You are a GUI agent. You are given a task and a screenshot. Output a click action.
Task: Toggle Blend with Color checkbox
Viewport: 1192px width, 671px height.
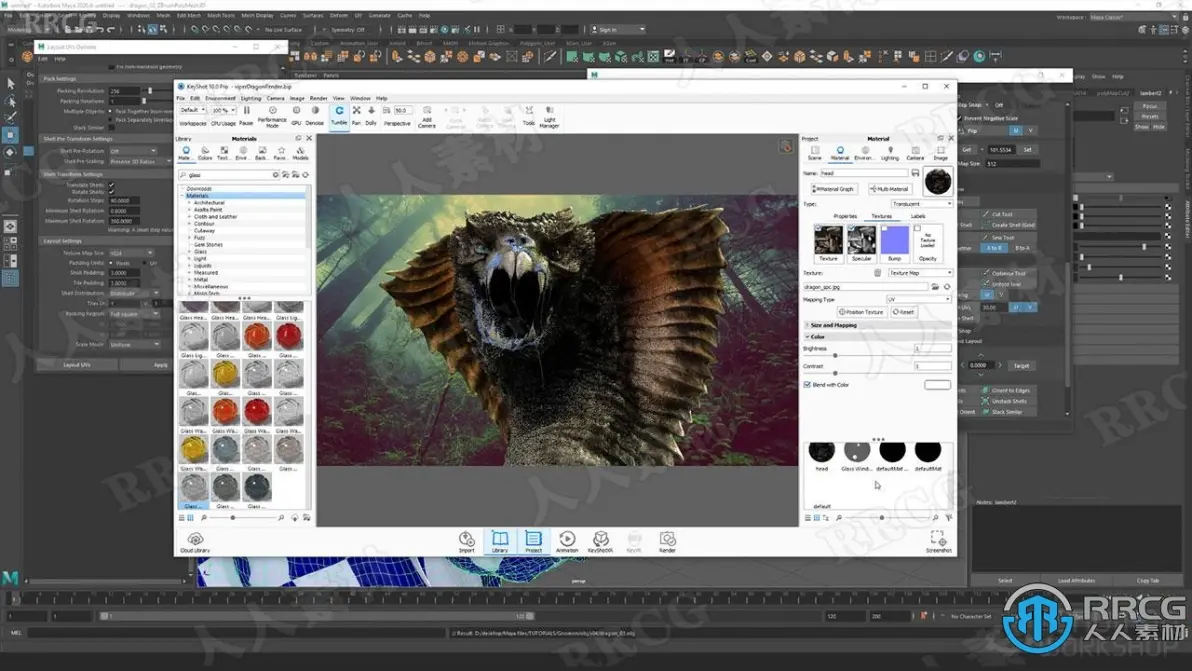coord(807,385)
